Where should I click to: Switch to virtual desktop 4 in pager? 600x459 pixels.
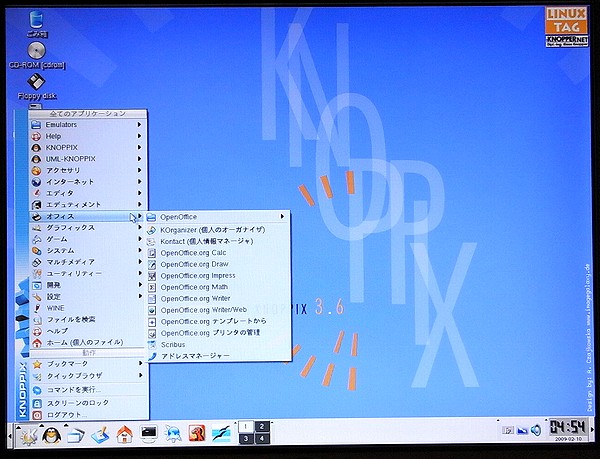[262, 438]
